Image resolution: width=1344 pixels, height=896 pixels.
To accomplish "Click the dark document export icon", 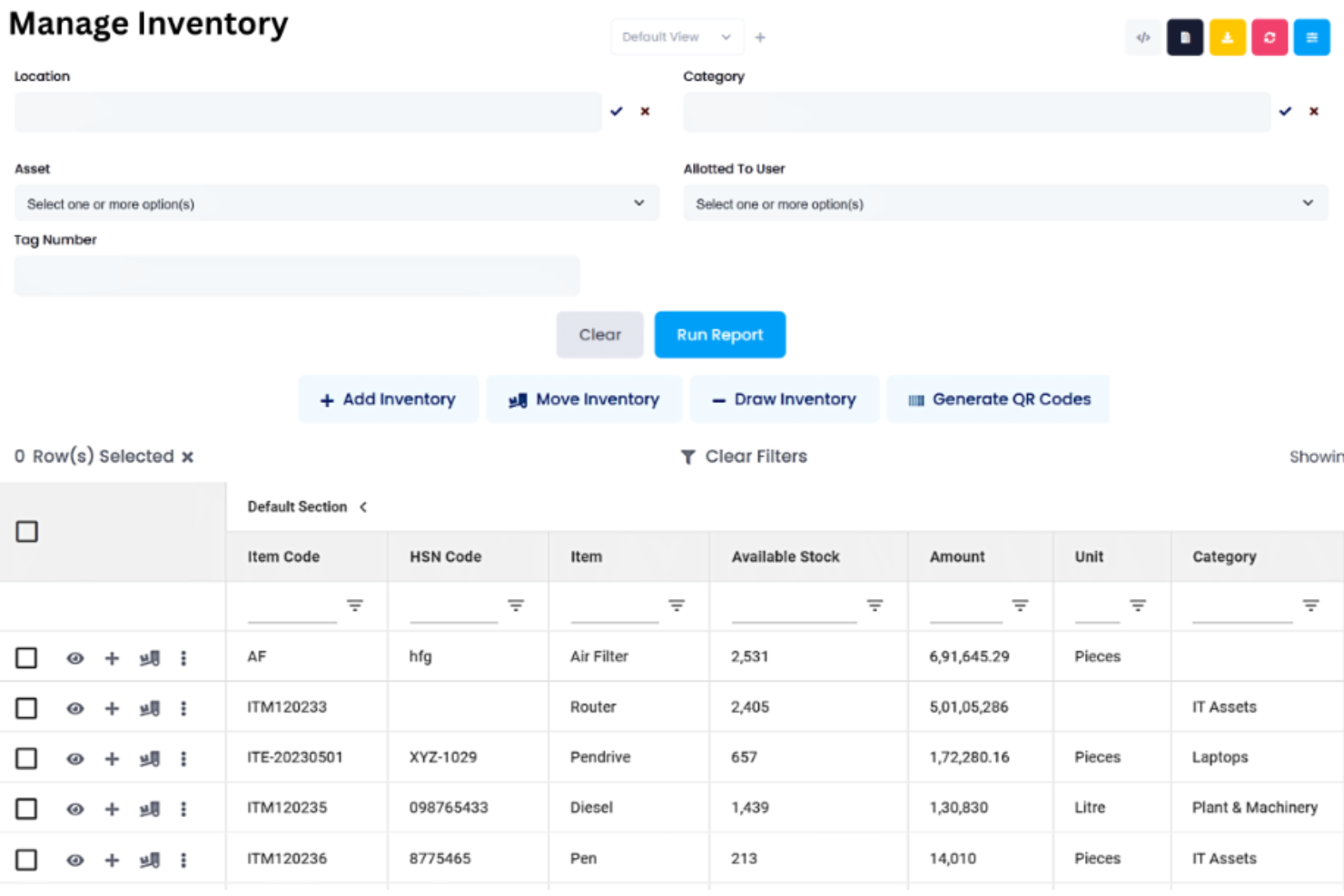I will [1185, 37].
